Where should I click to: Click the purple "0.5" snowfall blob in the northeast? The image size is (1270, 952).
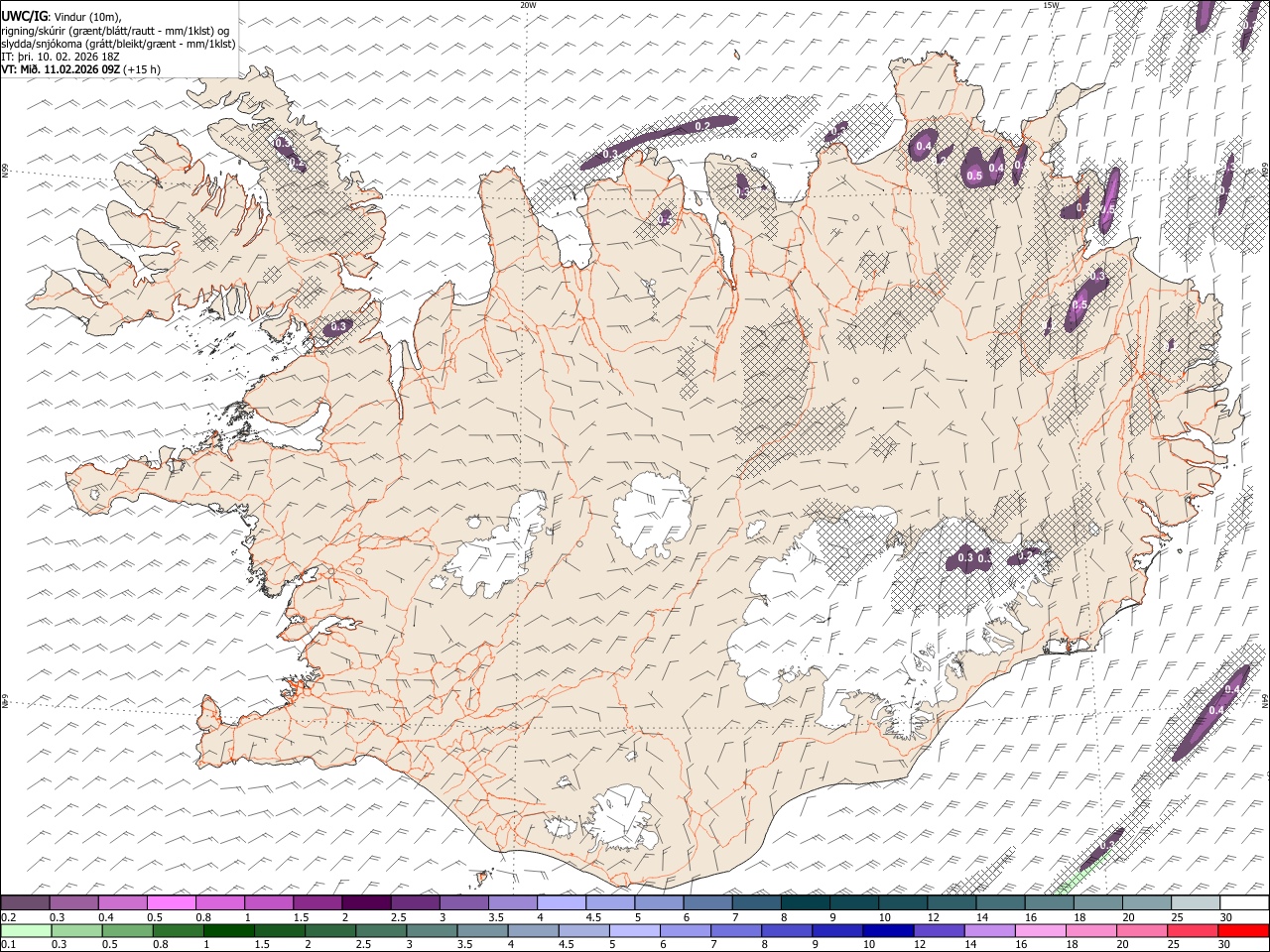tap(976, 169)
